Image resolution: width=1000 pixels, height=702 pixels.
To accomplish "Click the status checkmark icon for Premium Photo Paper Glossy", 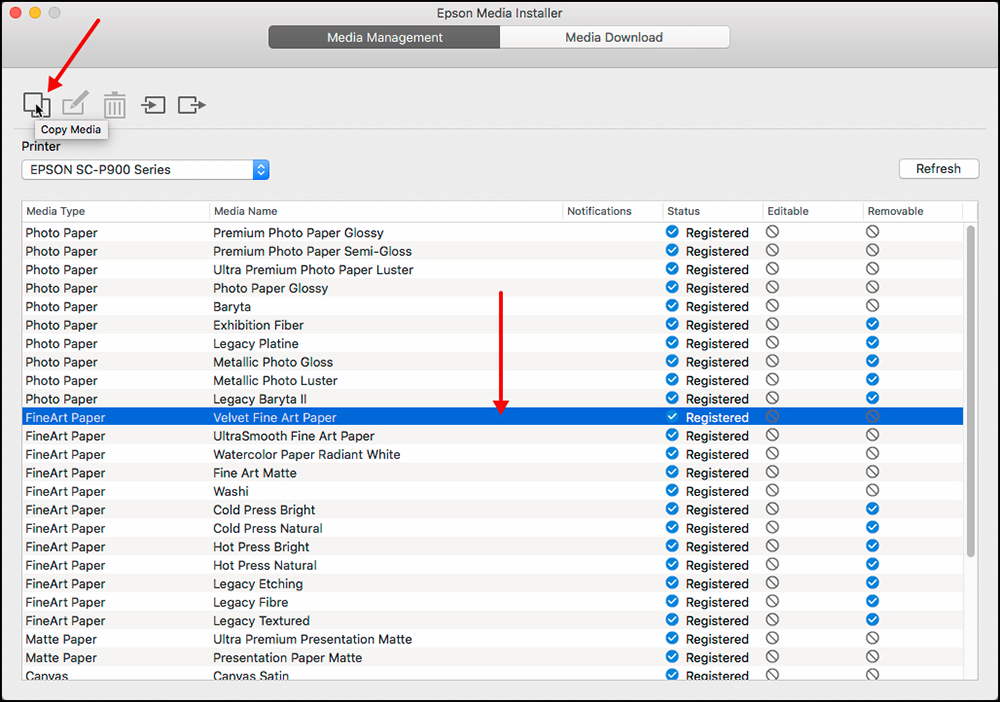I will click(672, 231).
